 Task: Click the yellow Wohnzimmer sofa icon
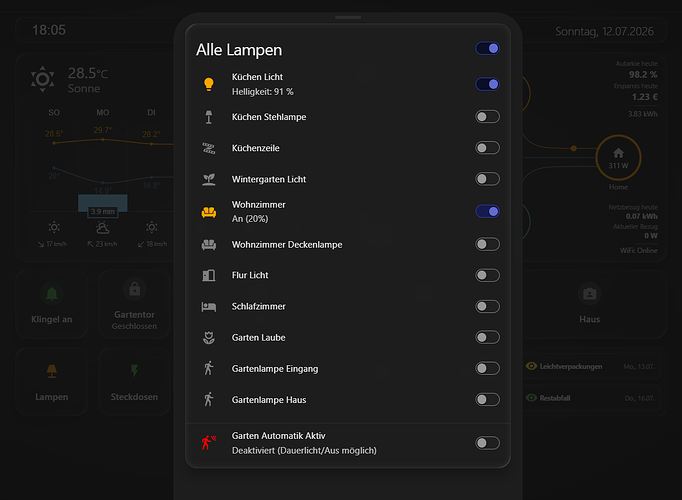click(209, 212)
